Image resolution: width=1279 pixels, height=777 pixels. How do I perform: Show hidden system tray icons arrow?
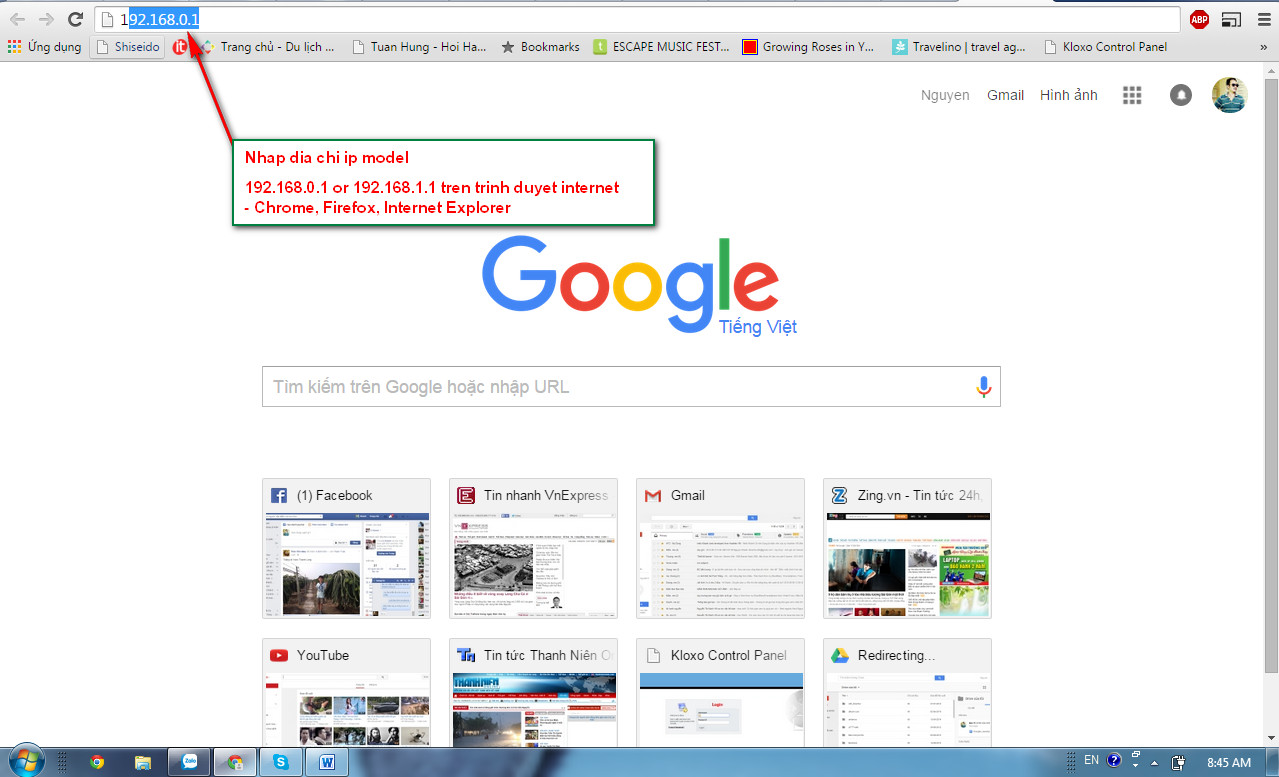1155,762
